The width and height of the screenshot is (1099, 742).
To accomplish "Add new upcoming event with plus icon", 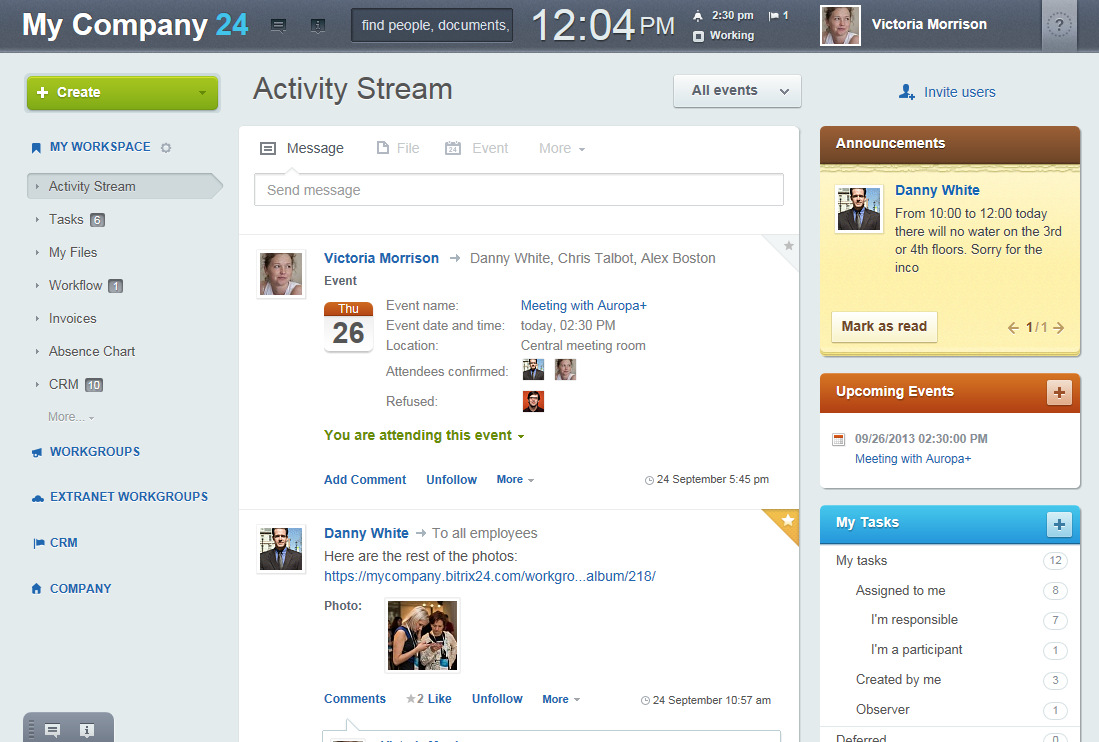I will coord(1059,392).
